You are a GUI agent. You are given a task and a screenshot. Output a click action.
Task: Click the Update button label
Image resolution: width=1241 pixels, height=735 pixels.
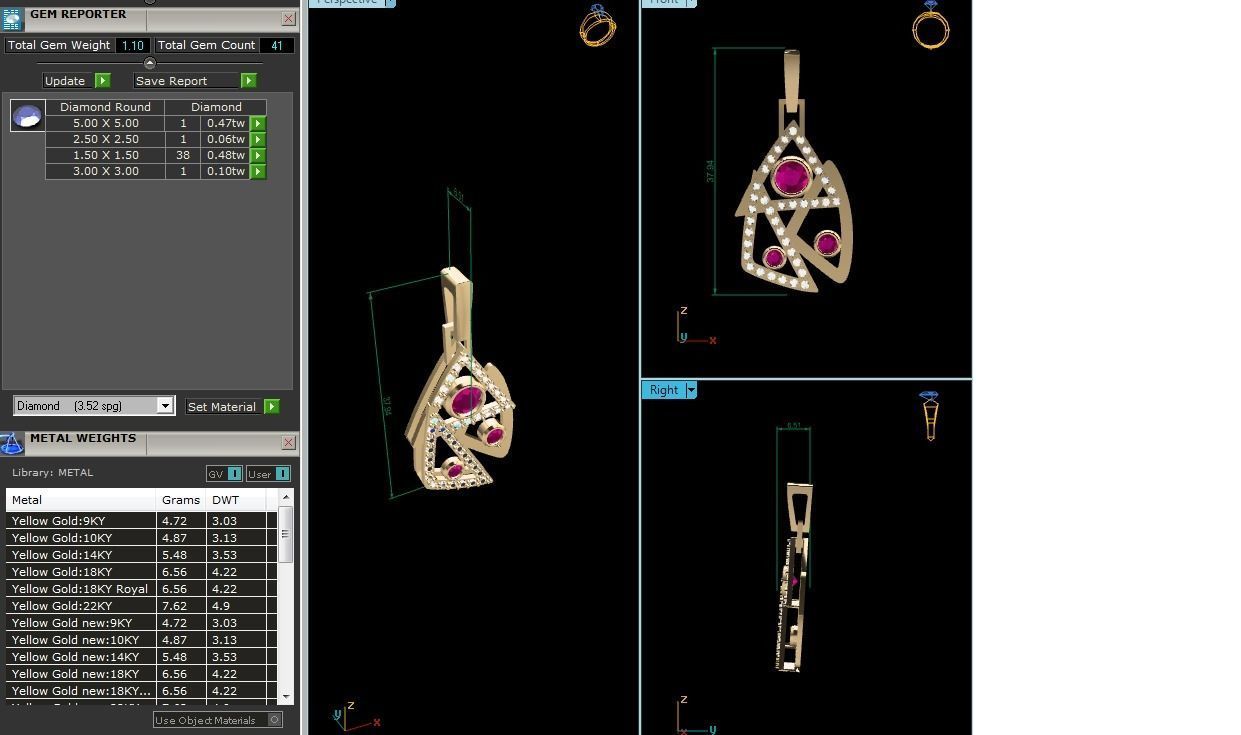(65, 80)
